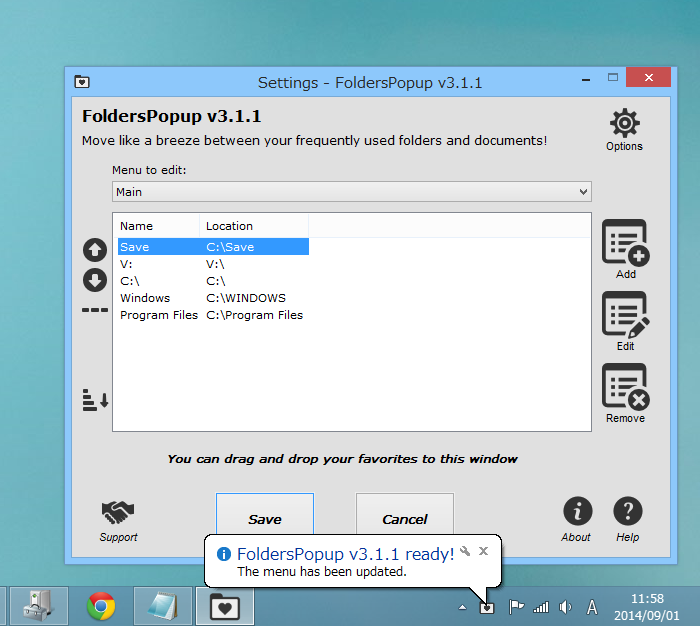Click the C:\WINDOWS location cell
The image size is (700, 626).
[x=246, y=298]
